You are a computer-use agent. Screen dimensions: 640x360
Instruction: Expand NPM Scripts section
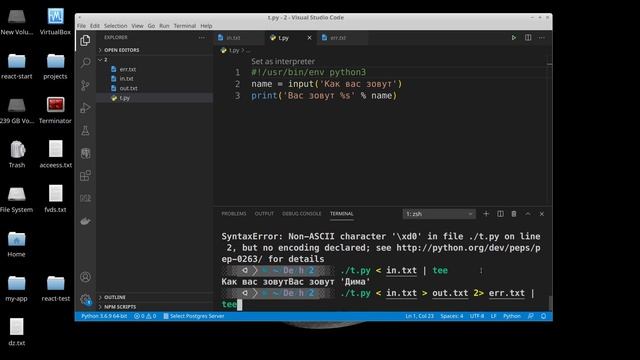(155, 307)
